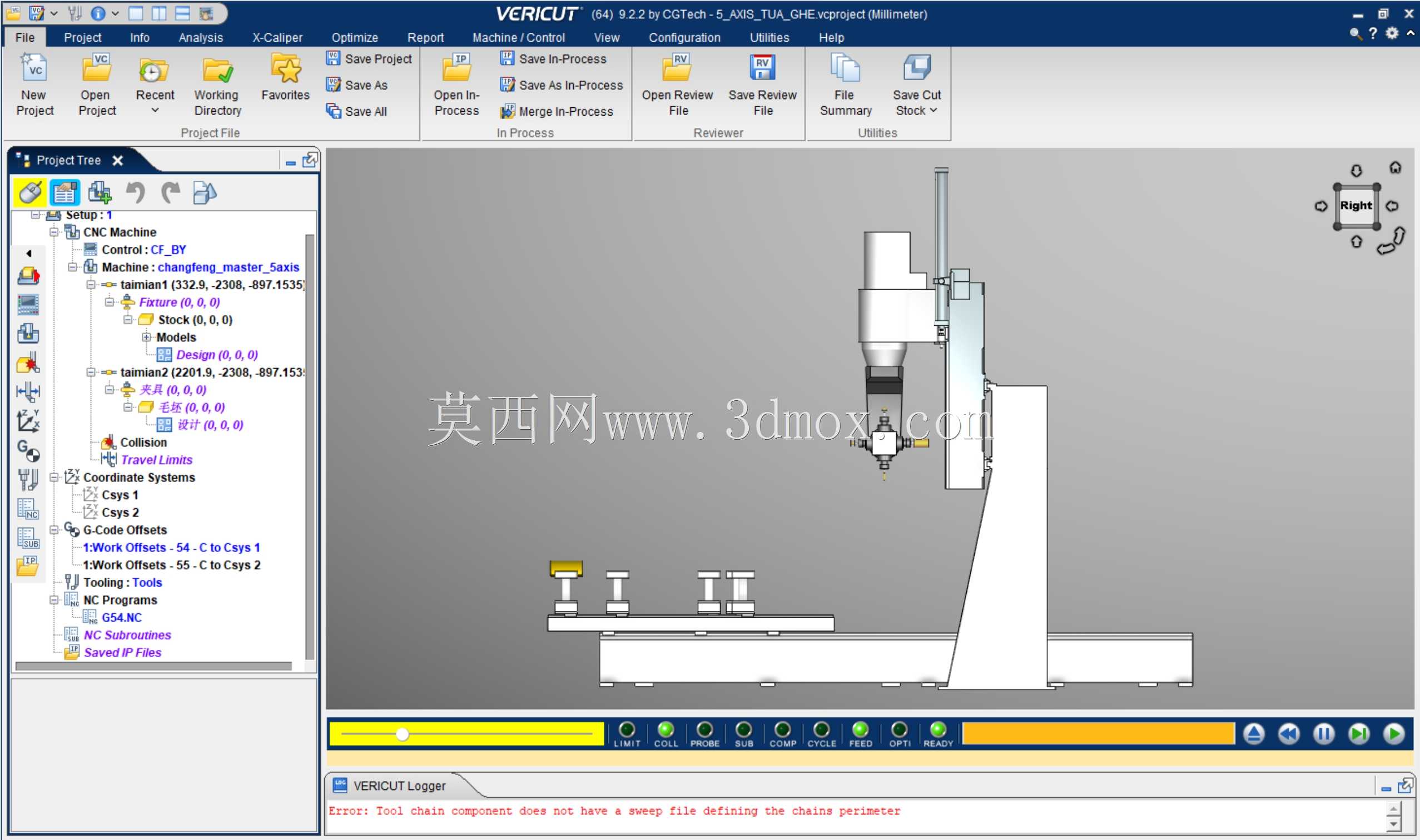Click the Tooling sidebar icon
The image size is (1420, 840).
[28, 479]
